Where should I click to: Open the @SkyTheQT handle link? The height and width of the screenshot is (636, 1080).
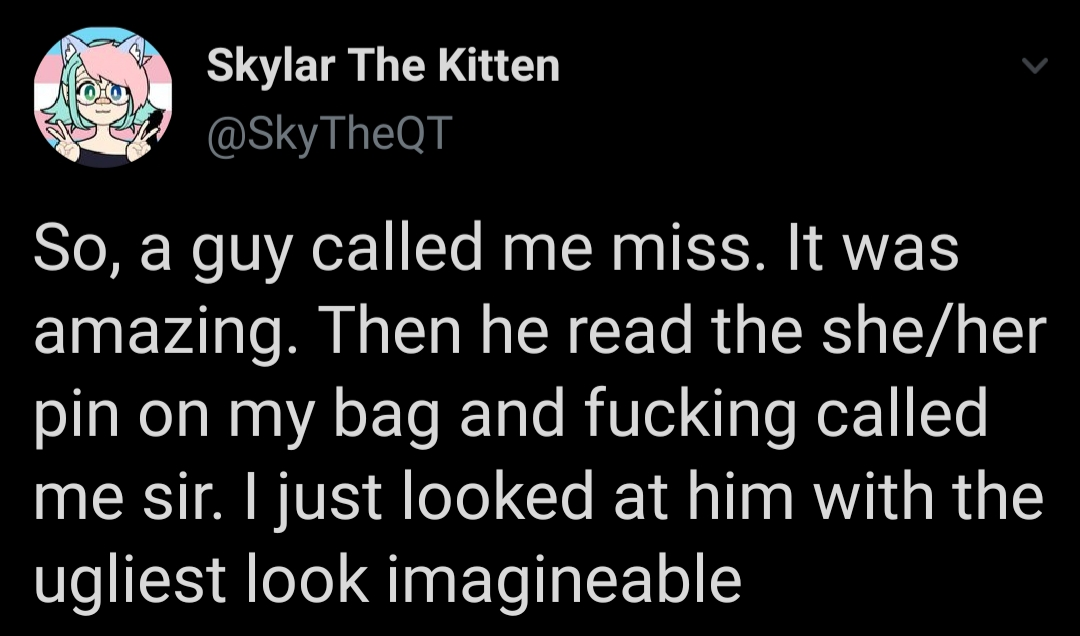click(x=330, y=132)
